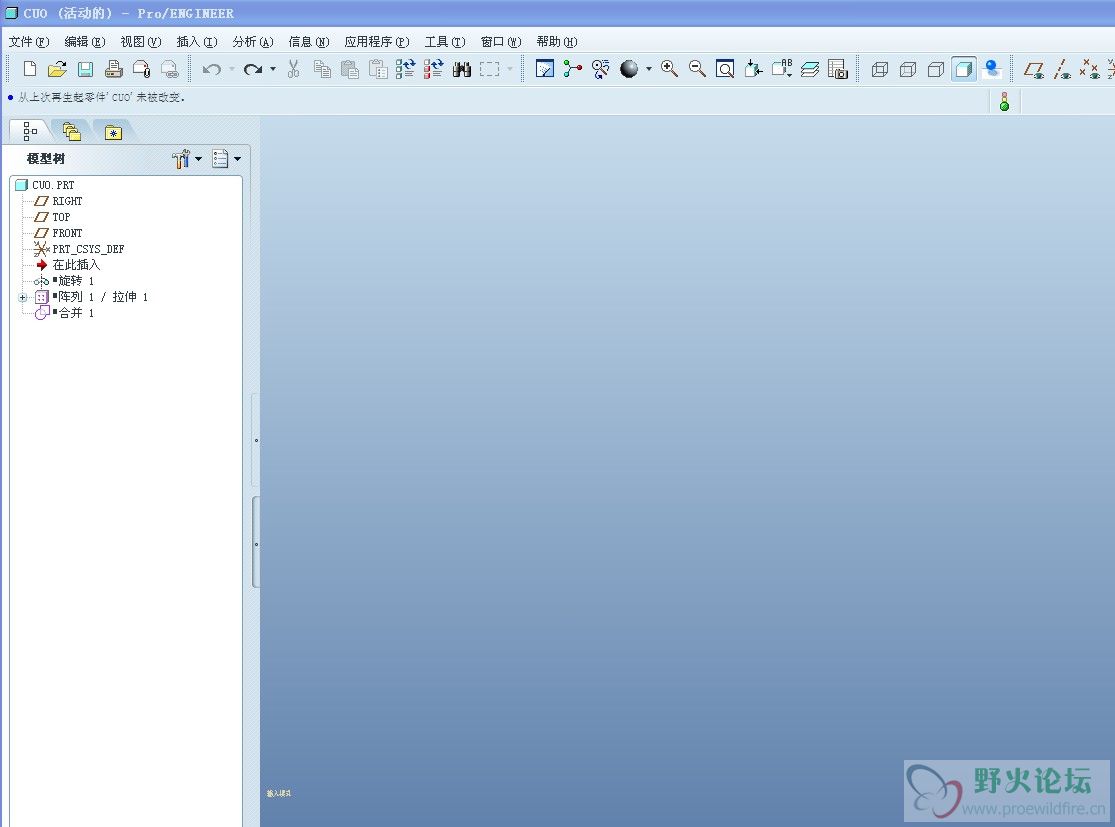Click the Repaint screen icon
This screenshot has height=827, width=1115.
click(545, 69)
